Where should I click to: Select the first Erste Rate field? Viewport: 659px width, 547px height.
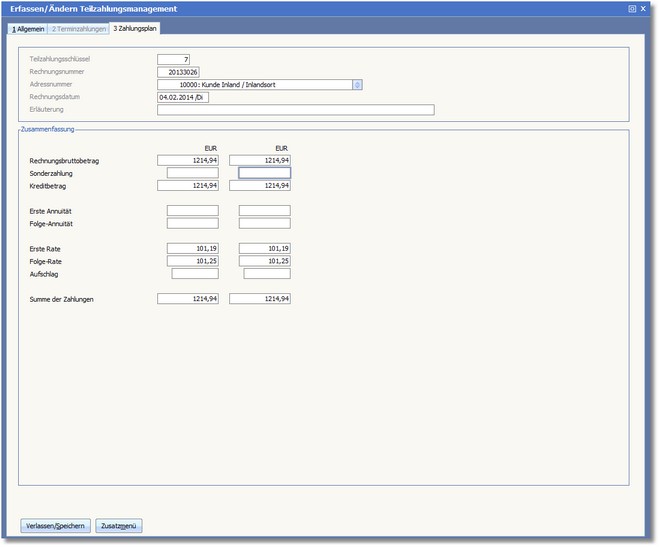click(192, 248)
